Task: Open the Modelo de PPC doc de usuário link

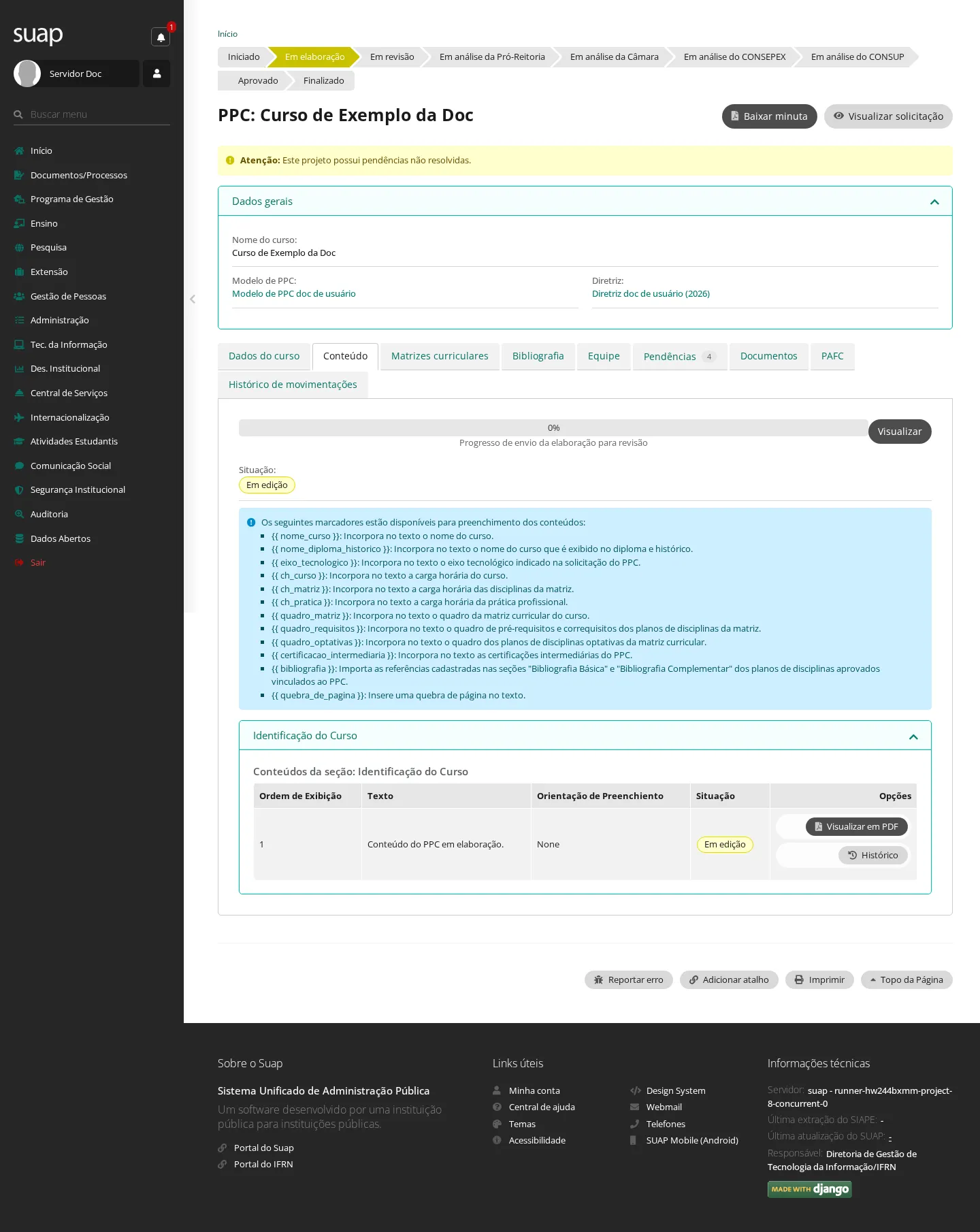Action: tap(294, 293)
